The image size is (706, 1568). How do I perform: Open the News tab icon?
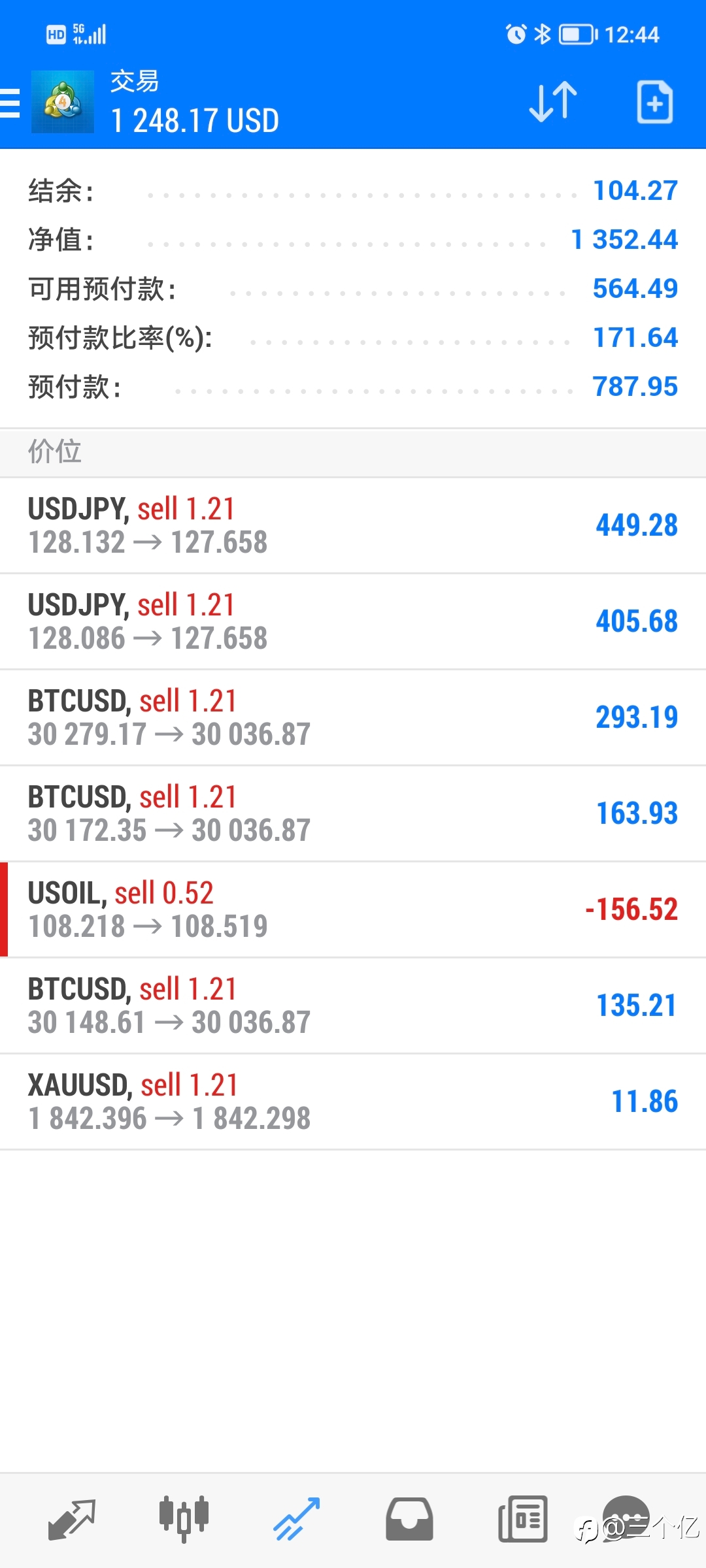(x=522, y=1520)
